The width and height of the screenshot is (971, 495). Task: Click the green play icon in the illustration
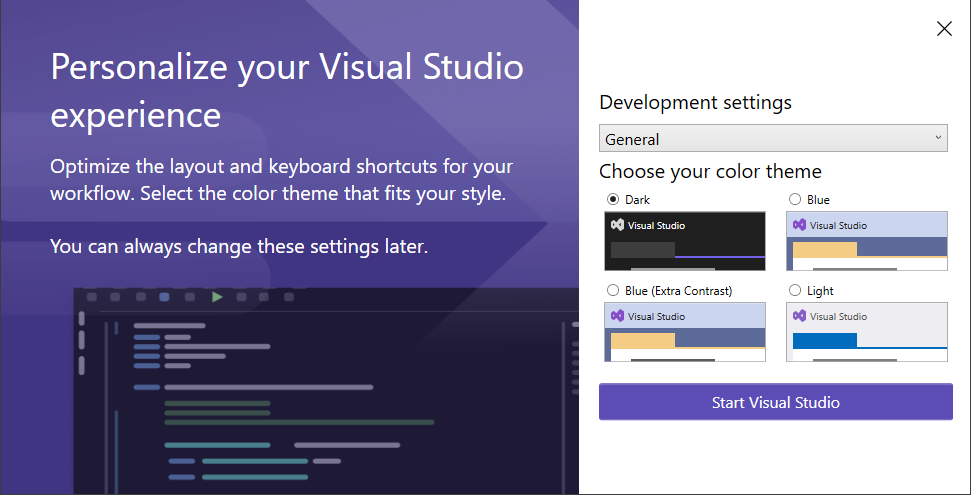tap(217, 297)
